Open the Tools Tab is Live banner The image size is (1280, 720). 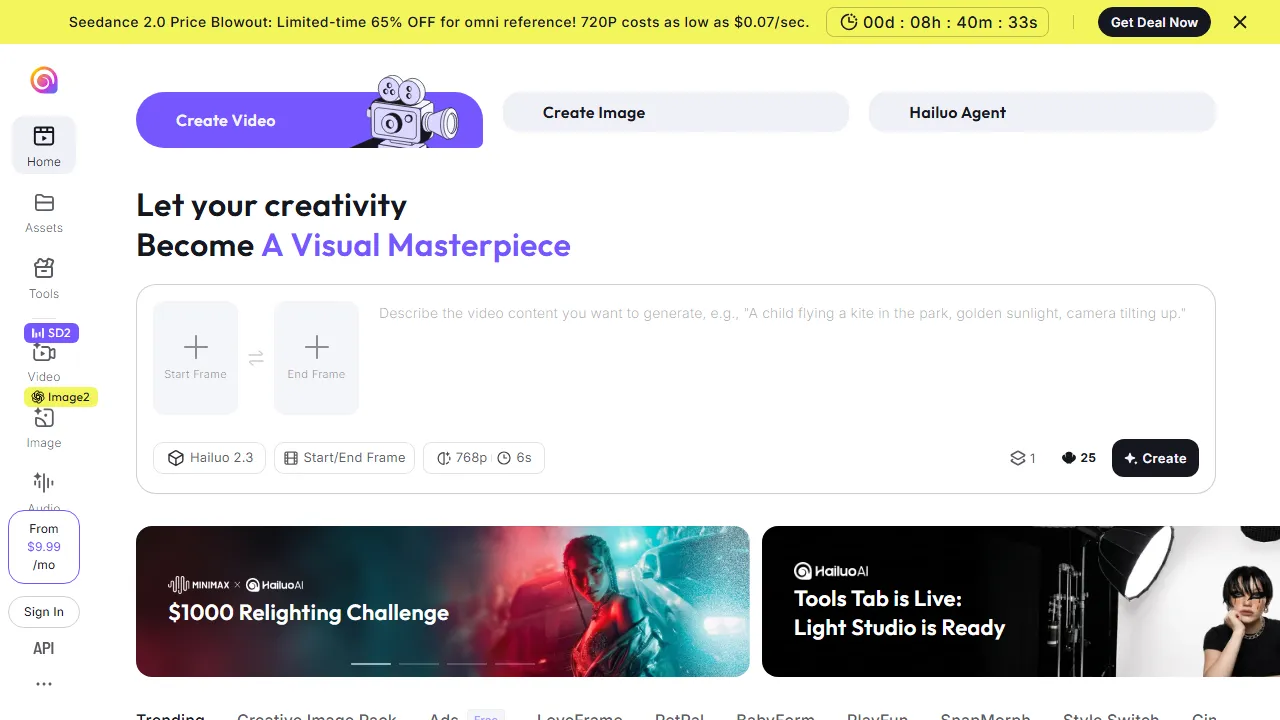(1021, 601)
